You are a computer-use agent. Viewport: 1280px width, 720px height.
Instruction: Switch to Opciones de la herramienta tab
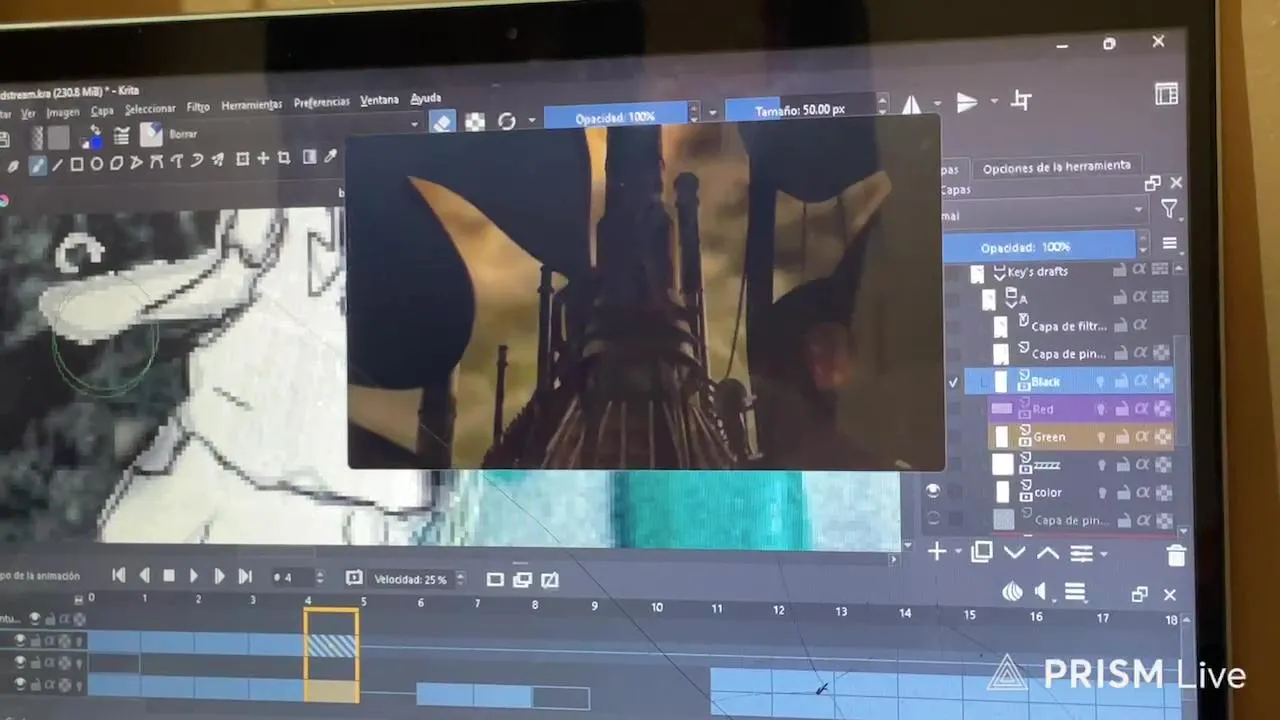pos(1056,167)
